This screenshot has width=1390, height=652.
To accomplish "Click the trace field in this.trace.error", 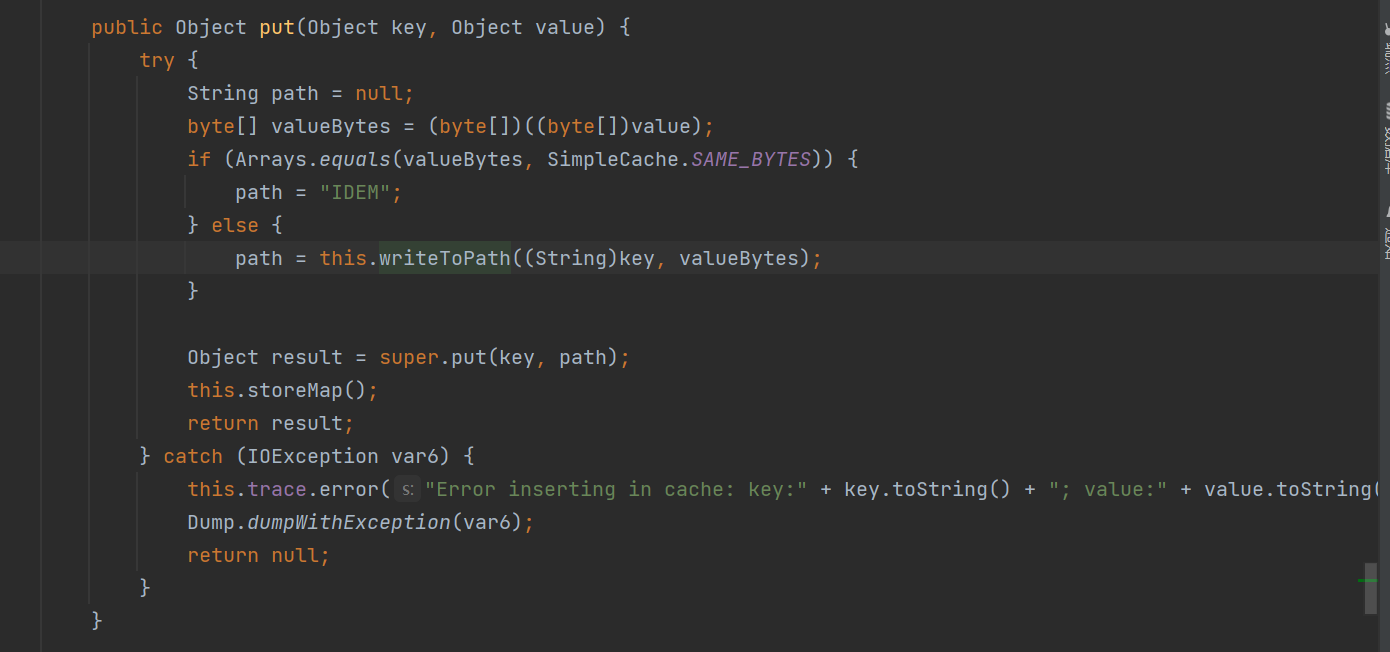I will [x=277, y=489].
